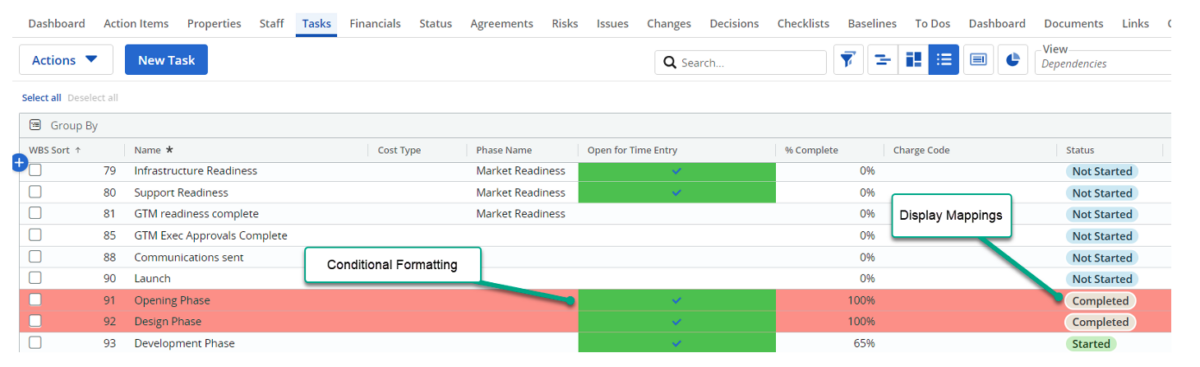Viewport: 1200px width, 367px height.
Task: Click green Open for Time Entry cell of Support Readiness
Action: [677, 192]
